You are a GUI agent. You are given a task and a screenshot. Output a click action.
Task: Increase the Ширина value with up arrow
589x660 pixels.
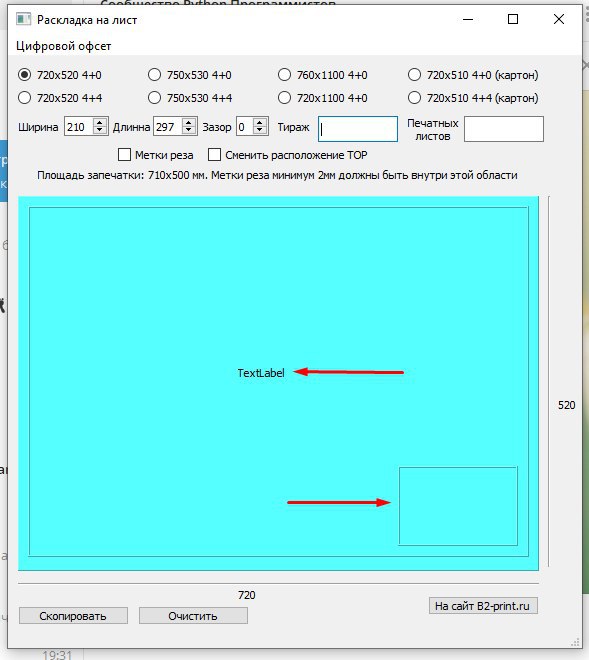click(100, 123)
